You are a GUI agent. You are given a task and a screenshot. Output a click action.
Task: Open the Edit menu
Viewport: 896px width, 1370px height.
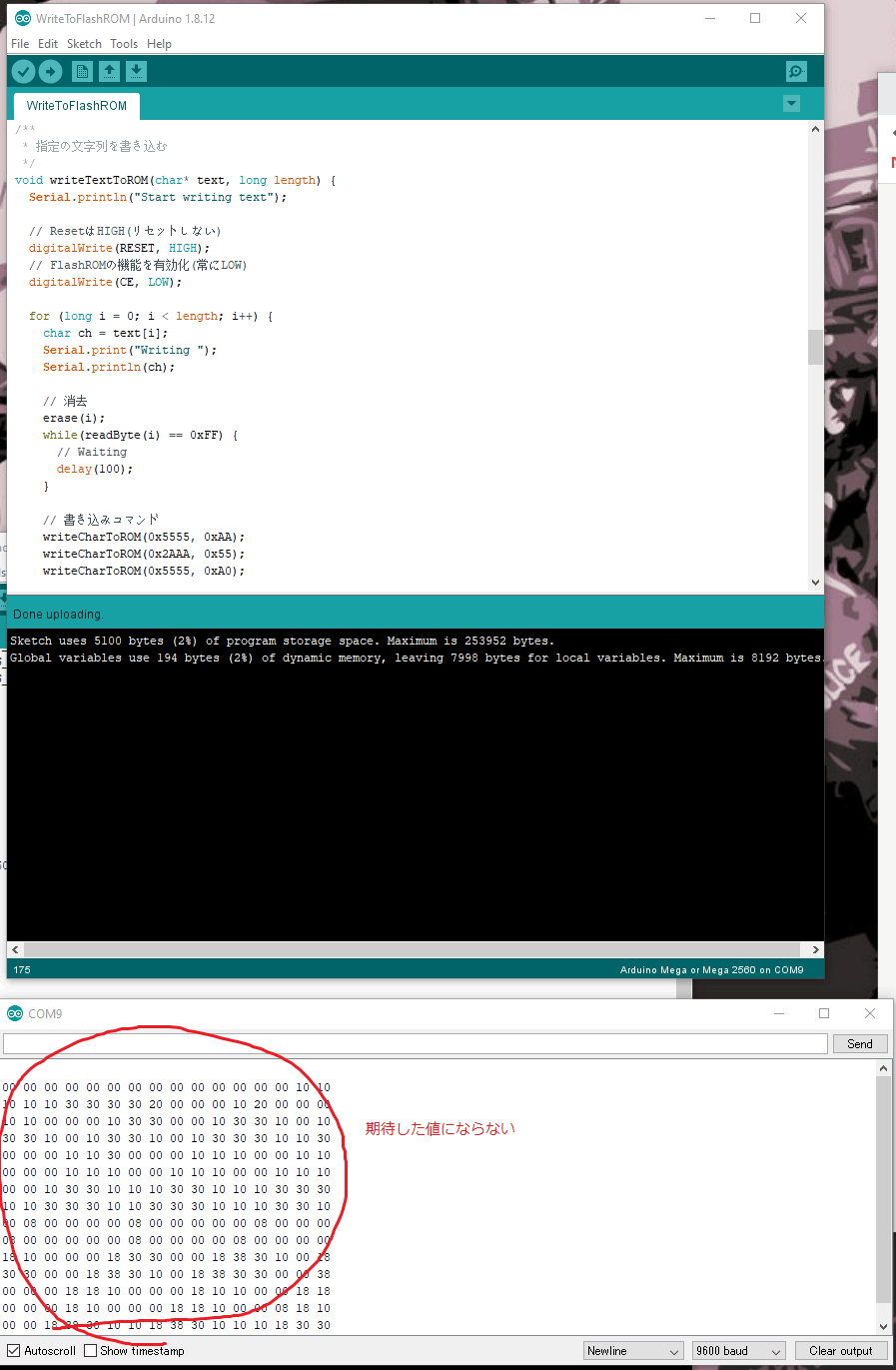coord(48,44)
